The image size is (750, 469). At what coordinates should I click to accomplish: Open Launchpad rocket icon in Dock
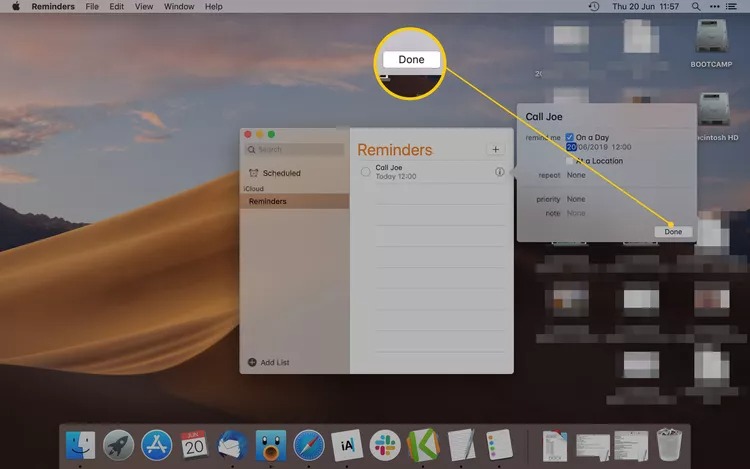118,445
